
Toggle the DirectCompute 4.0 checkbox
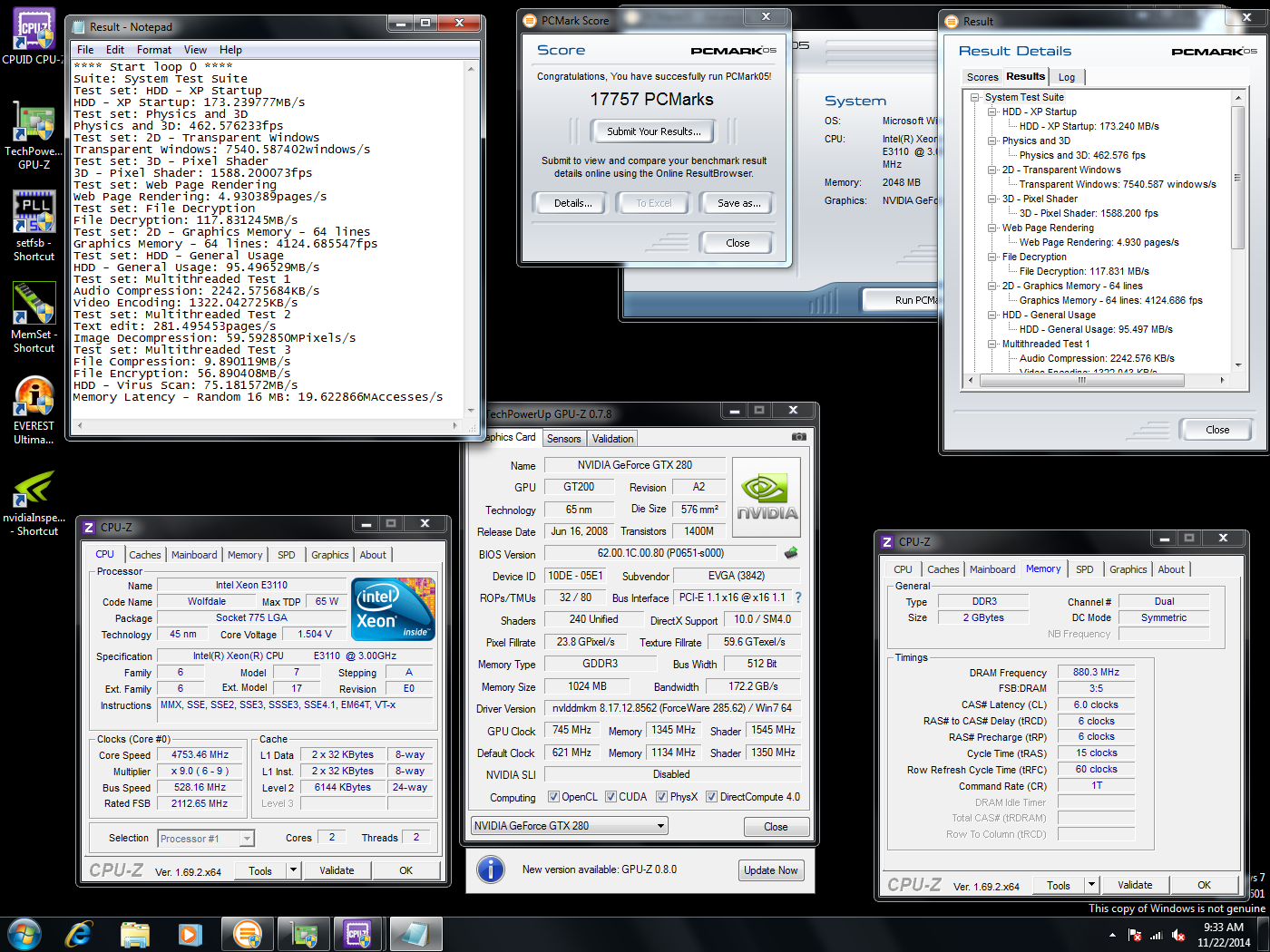712,797
